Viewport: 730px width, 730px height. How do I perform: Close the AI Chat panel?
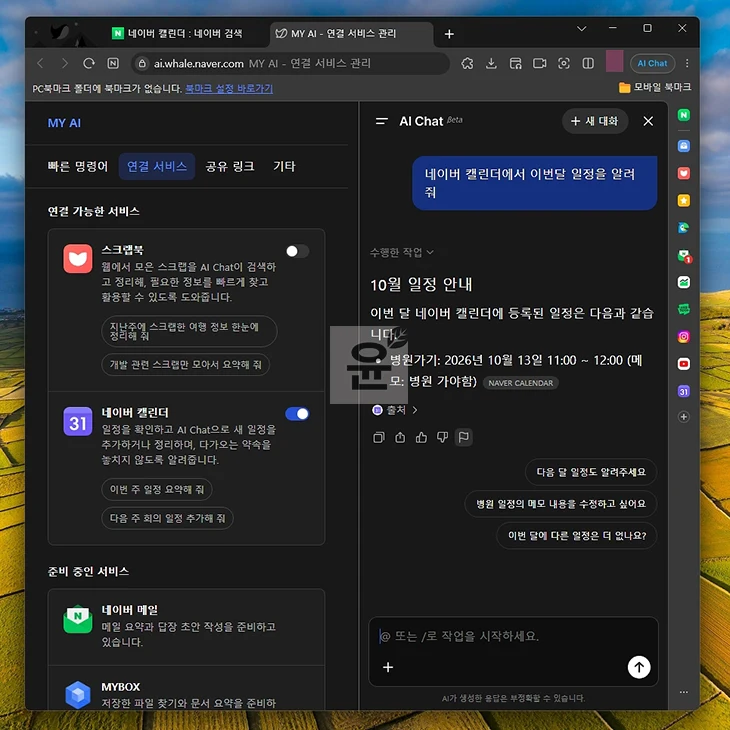coord(648,121)
